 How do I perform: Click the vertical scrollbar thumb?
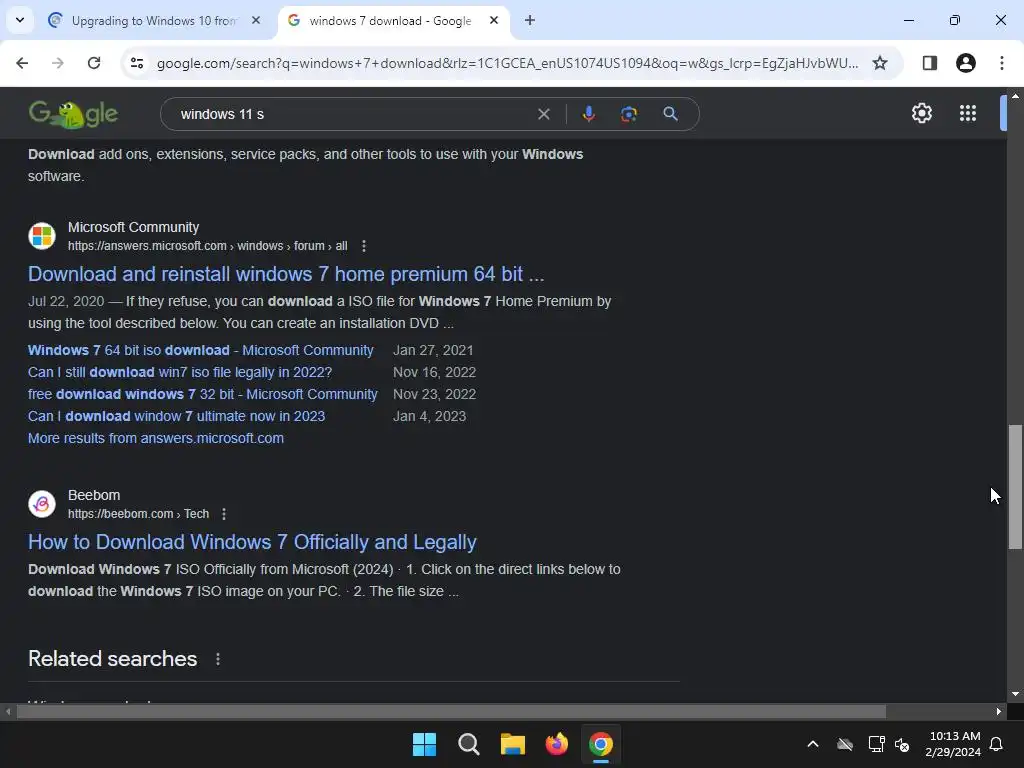pyautogui.click(x=1015, y=487)
